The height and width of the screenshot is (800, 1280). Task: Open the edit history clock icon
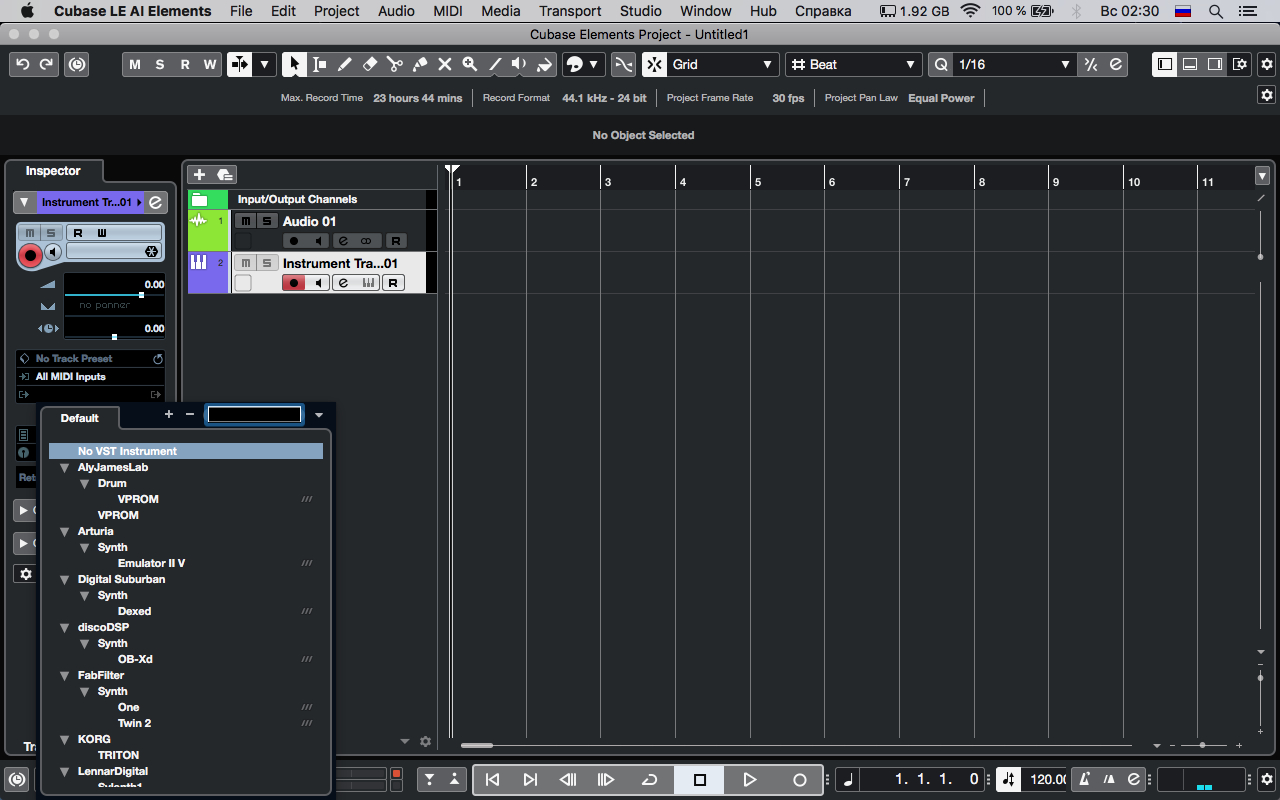(x=77, y=64)
